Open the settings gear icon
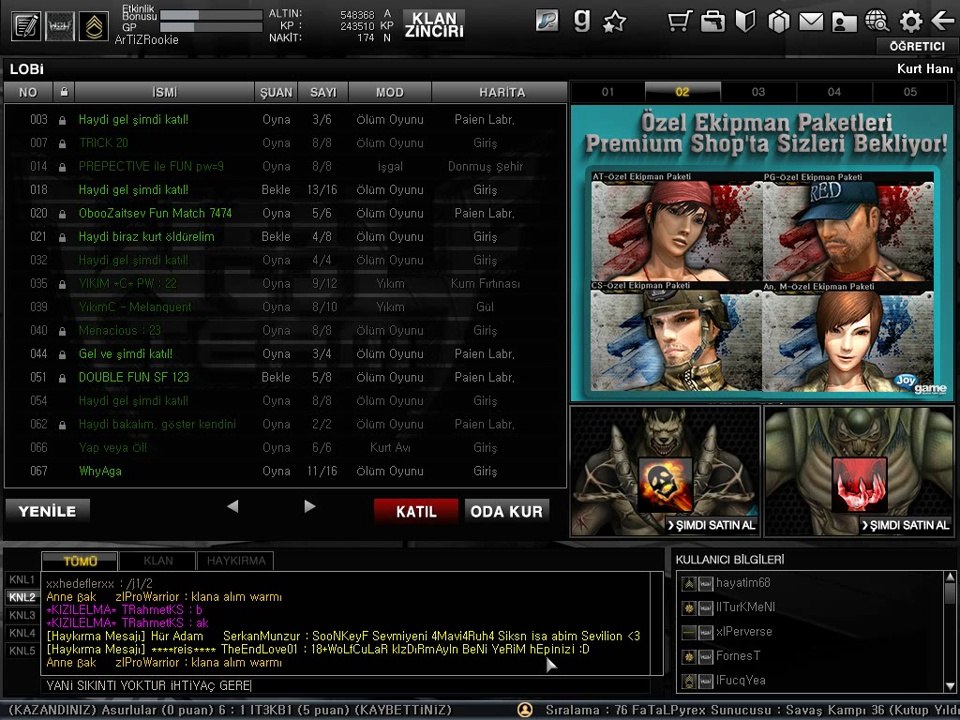 (x=910, y=21)
